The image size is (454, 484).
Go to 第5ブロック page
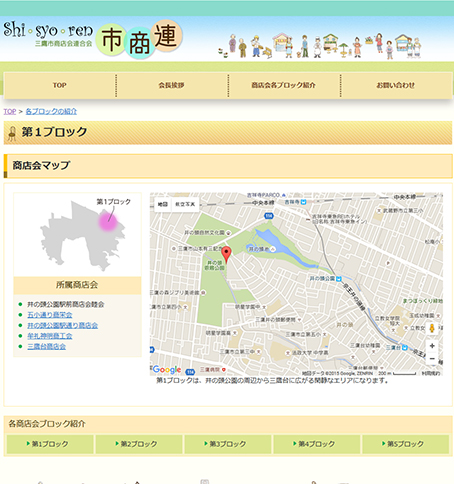point(405,444)
